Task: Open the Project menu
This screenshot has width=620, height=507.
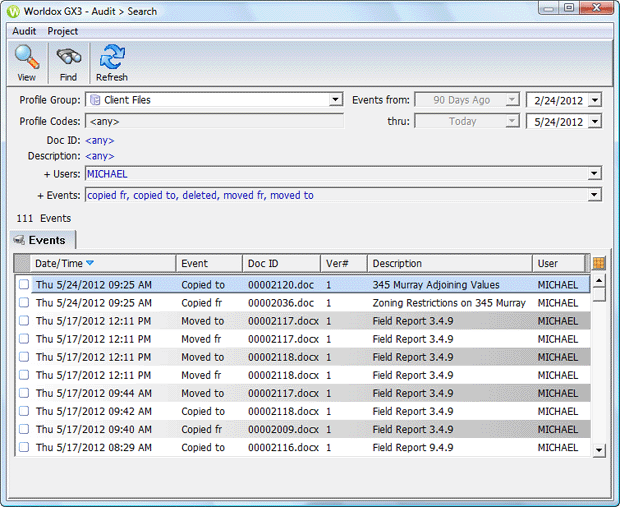Action: coord(63,31)
